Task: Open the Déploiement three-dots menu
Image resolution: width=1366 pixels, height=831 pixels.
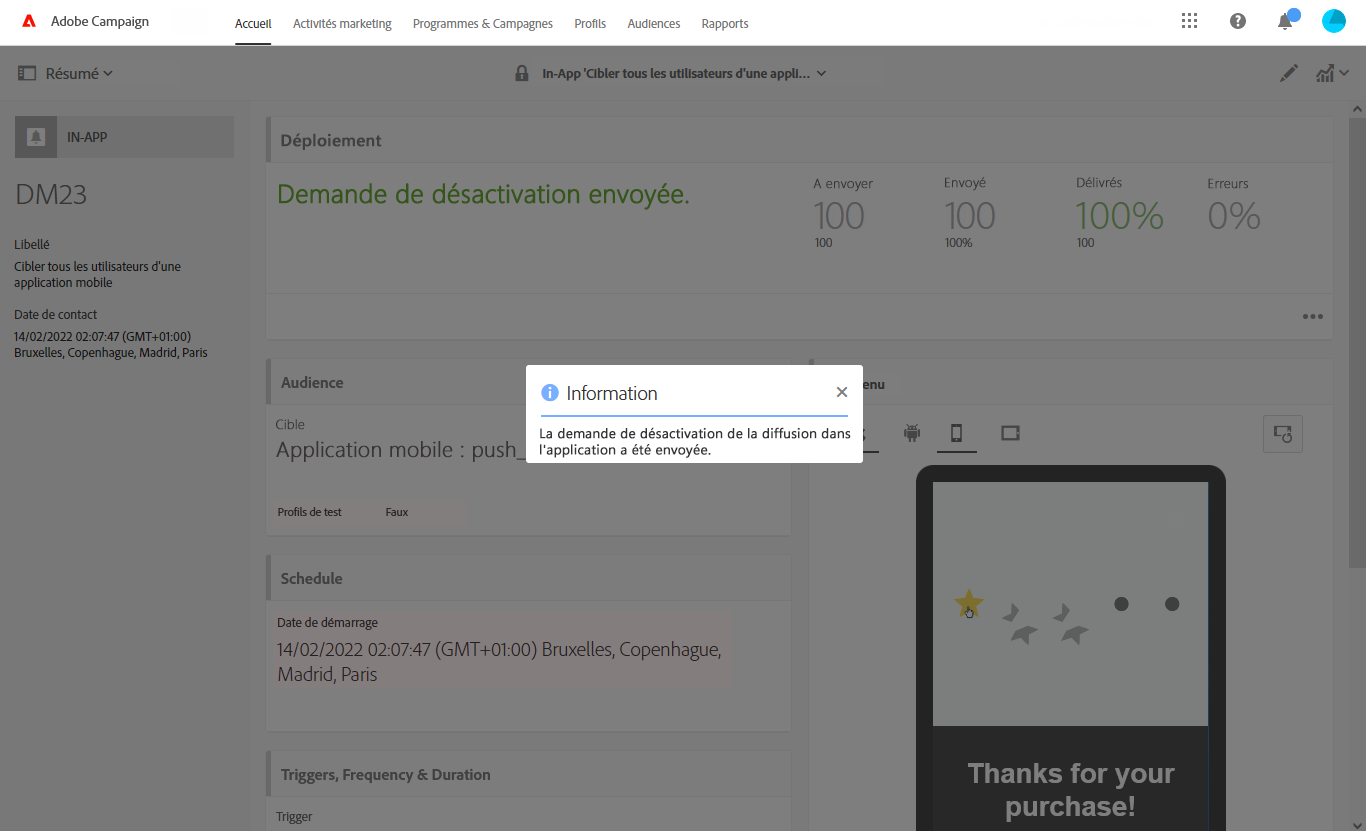Action: point(1313,317)
